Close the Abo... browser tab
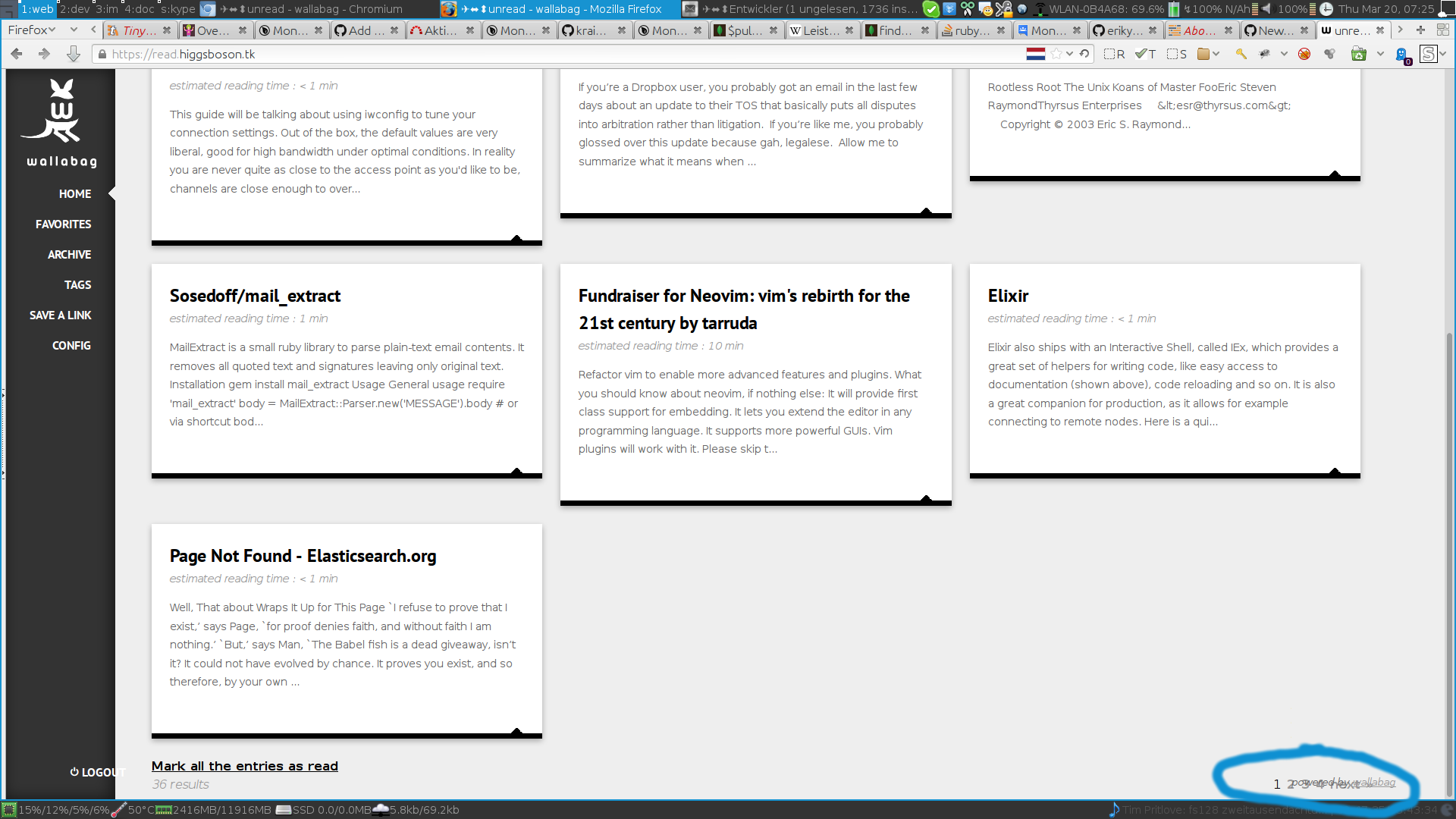1456x819 pixels. (x=1228, y=30)
